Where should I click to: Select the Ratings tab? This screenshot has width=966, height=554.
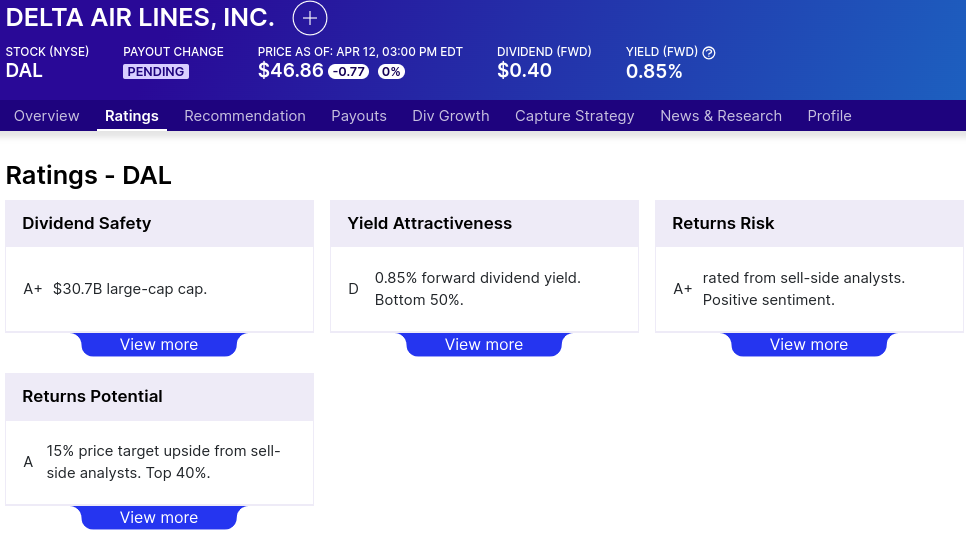click(132, 116)
